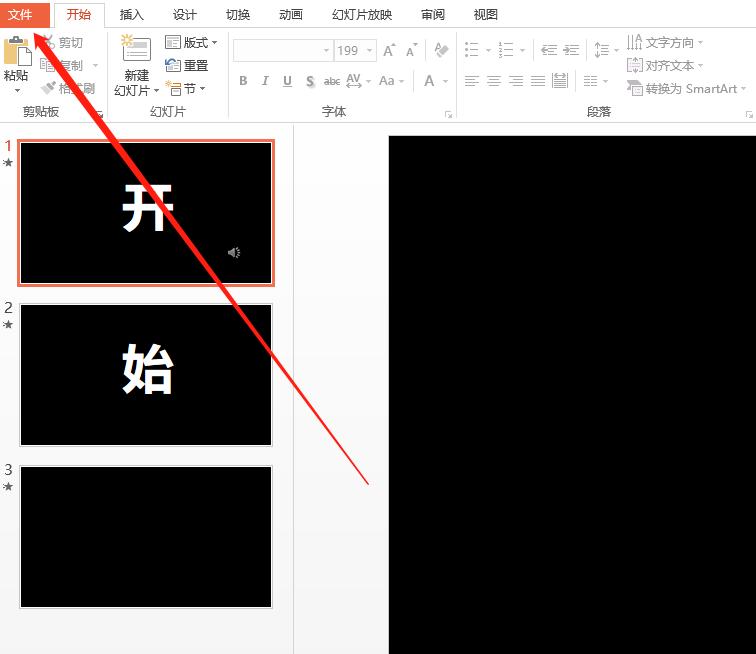This screenshot has height=654, width=756.
Task: Open the font color dropdown arrow
Action: 446,81
